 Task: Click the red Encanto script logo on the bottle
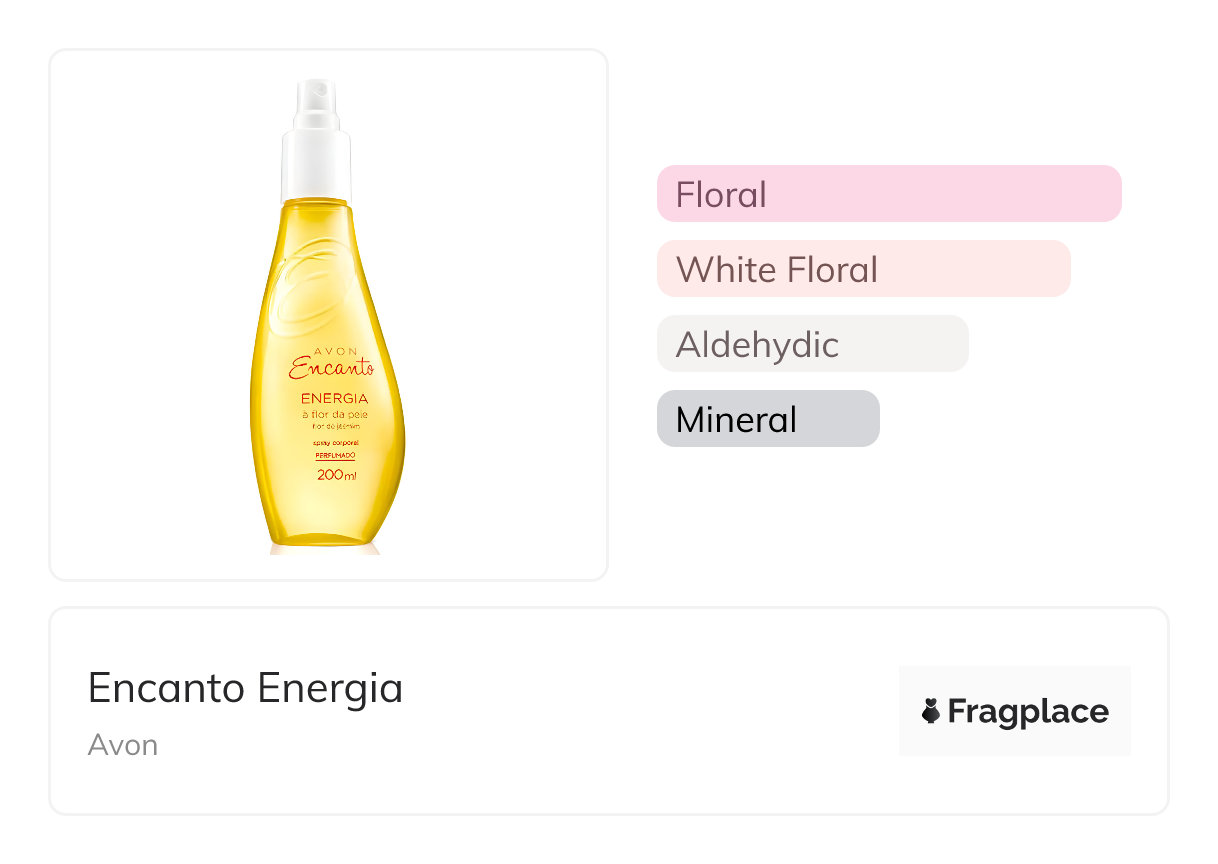tap(330, 368)
